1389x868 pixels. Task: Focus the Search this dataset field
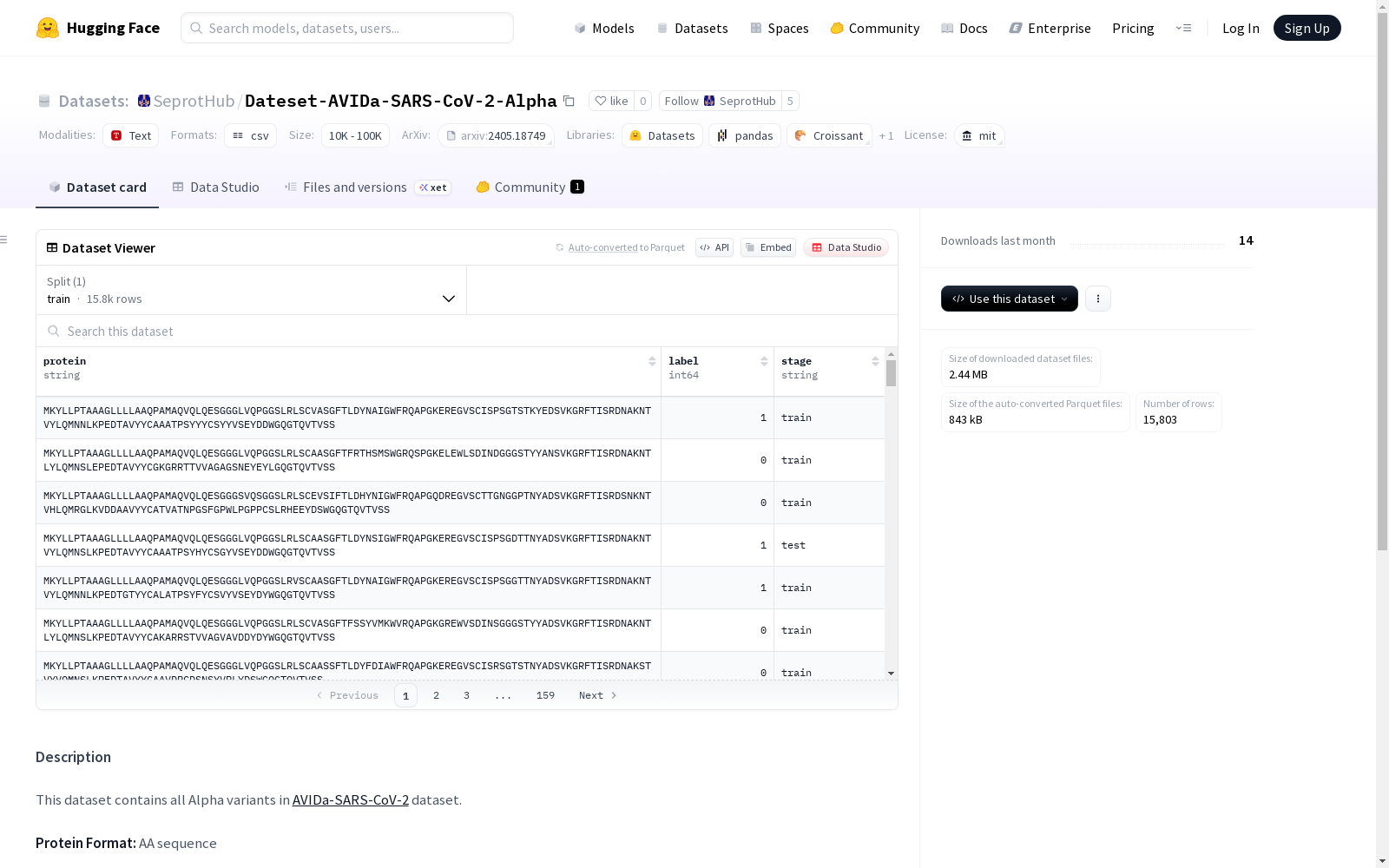click(x=467, y=331)
